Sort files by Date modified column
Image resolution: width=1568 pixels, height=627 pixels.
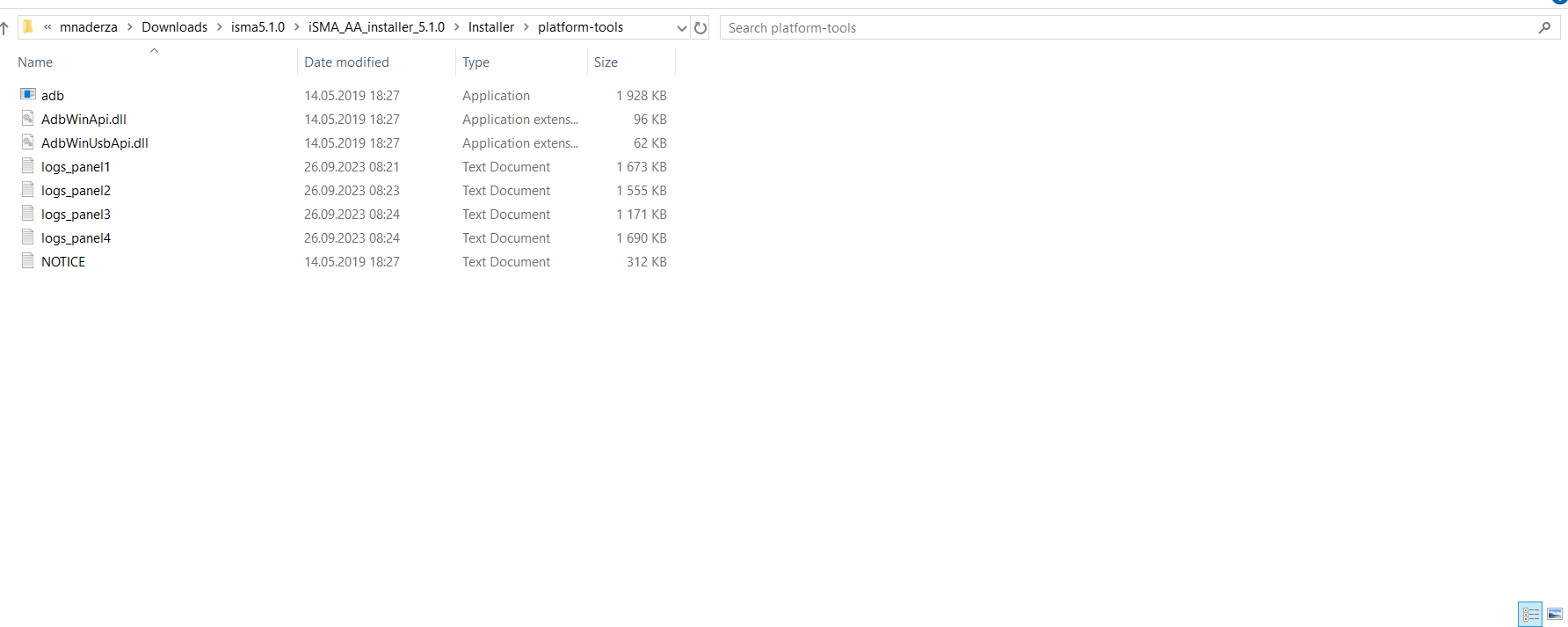[x=346, y=62]
